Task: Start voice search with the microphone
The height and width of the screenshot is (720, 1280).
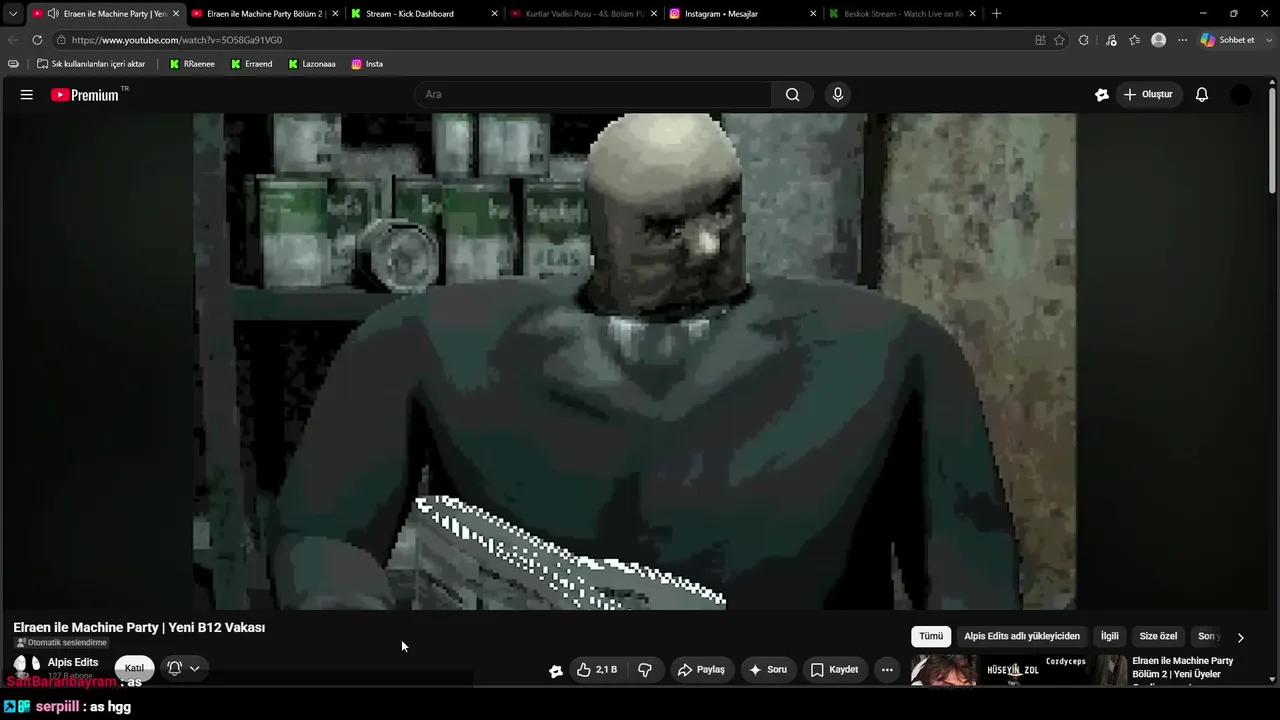Action: coord(838,95)
